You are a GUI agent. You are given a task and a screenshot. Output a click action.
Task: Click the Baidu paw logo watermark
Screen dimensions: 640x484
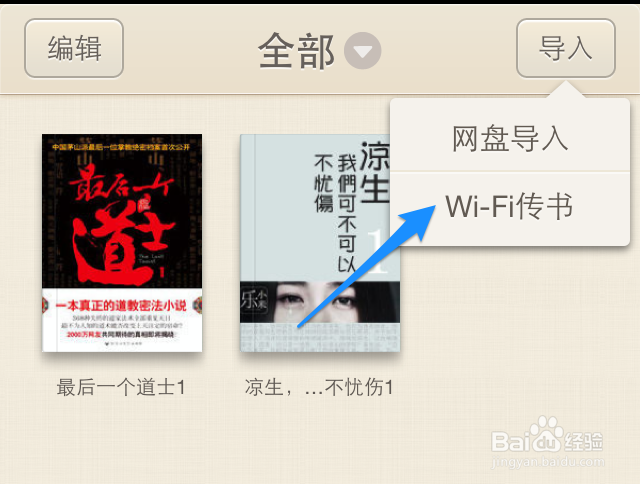[547, 433]
